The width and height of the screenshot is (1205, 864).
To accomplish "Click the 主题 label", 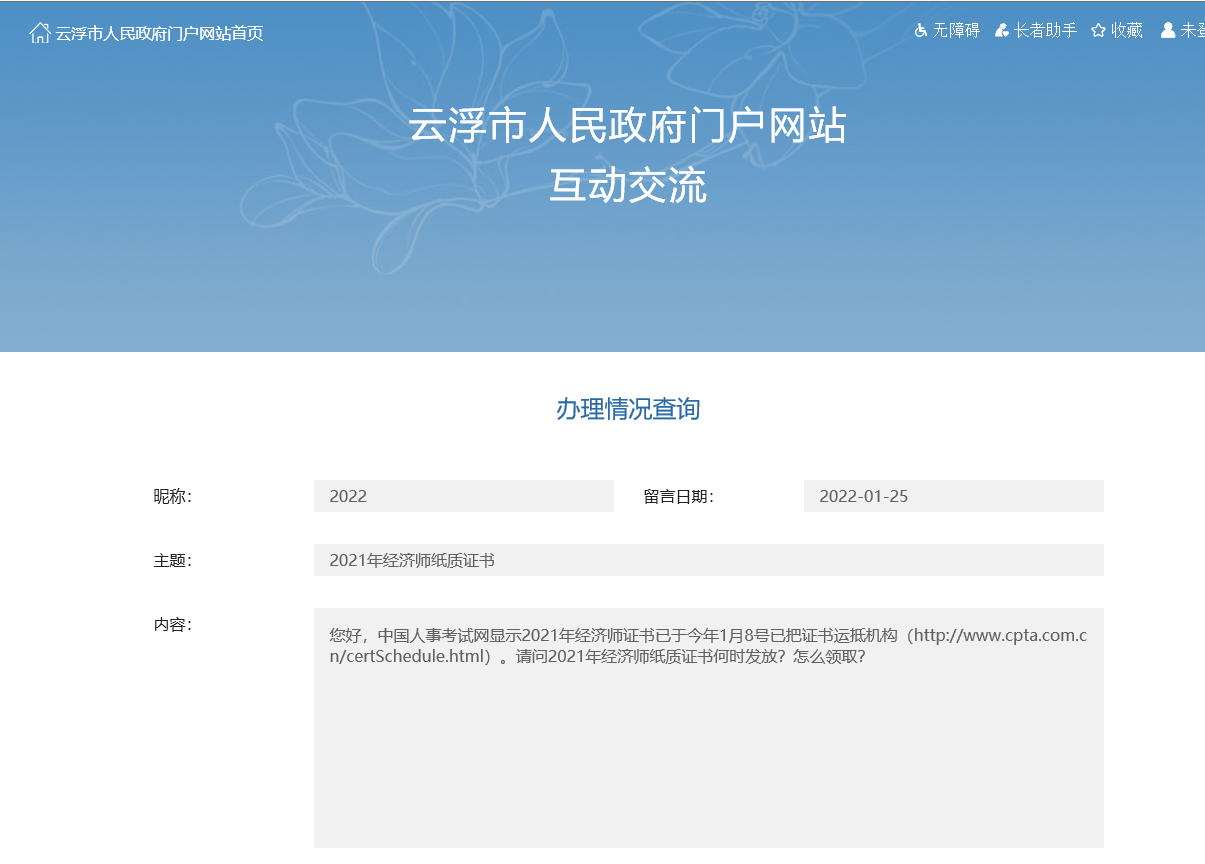I will pyautogui.click(x=172, y=561).
